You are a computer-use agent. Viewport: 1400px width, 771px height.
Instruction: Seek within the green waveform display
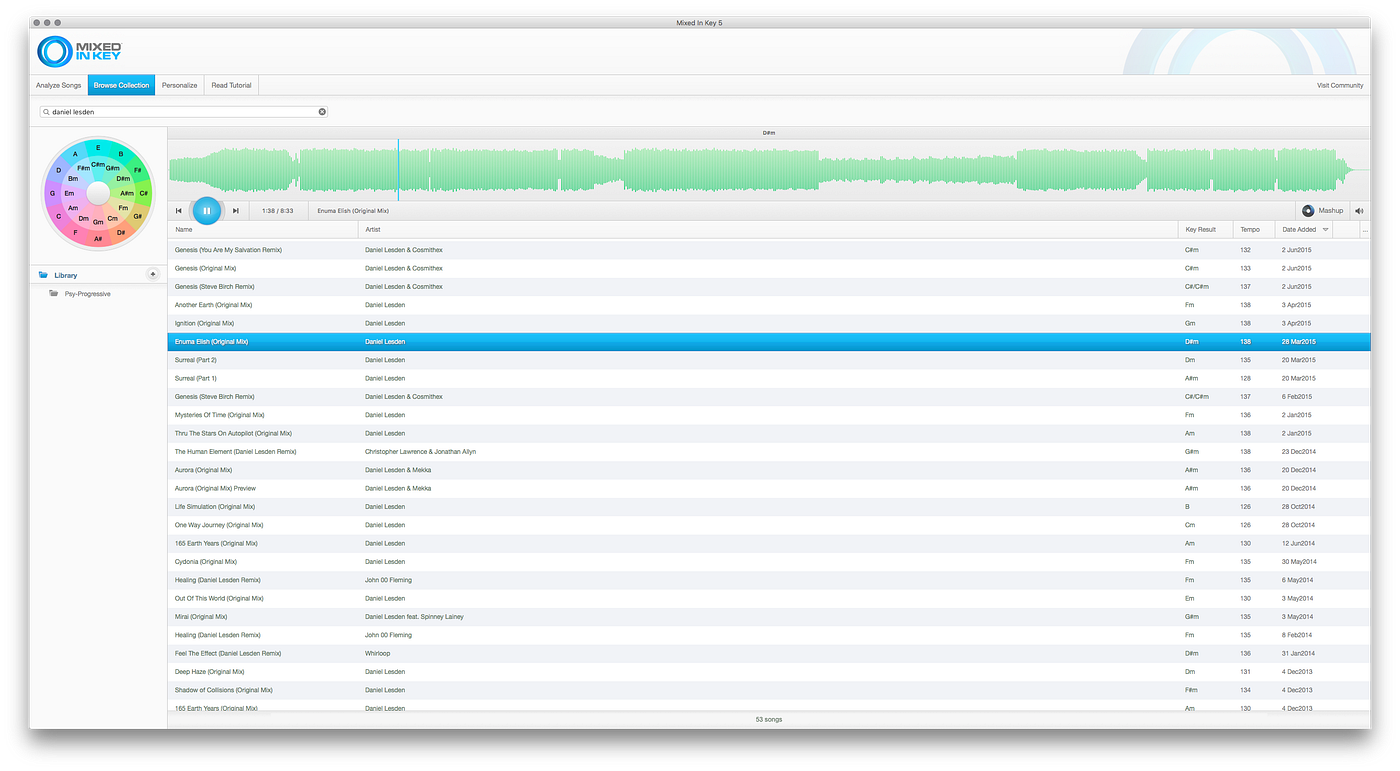click(768, 170)
